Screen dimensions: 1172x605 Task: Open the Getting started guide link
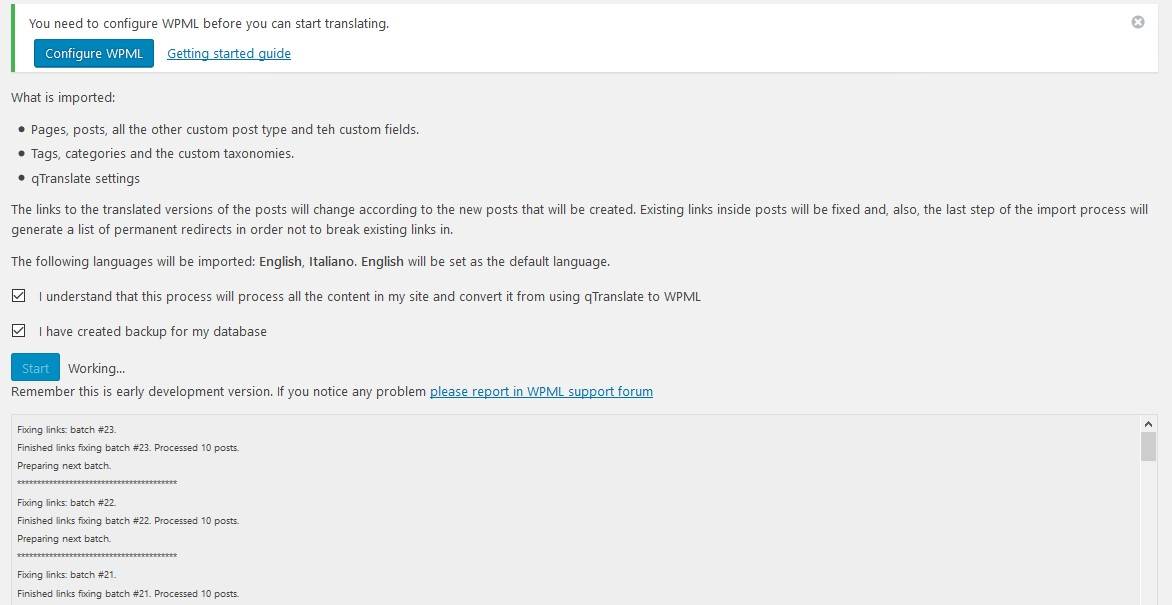point(229,53)
